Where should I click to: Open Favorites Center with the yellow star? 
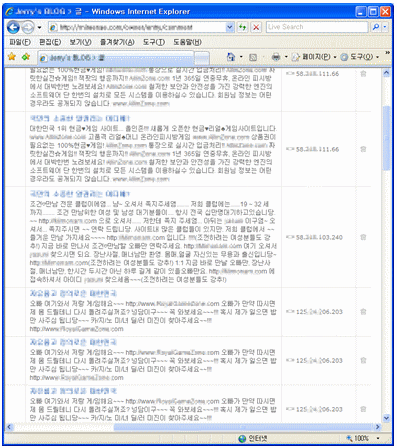click(12, 57)
